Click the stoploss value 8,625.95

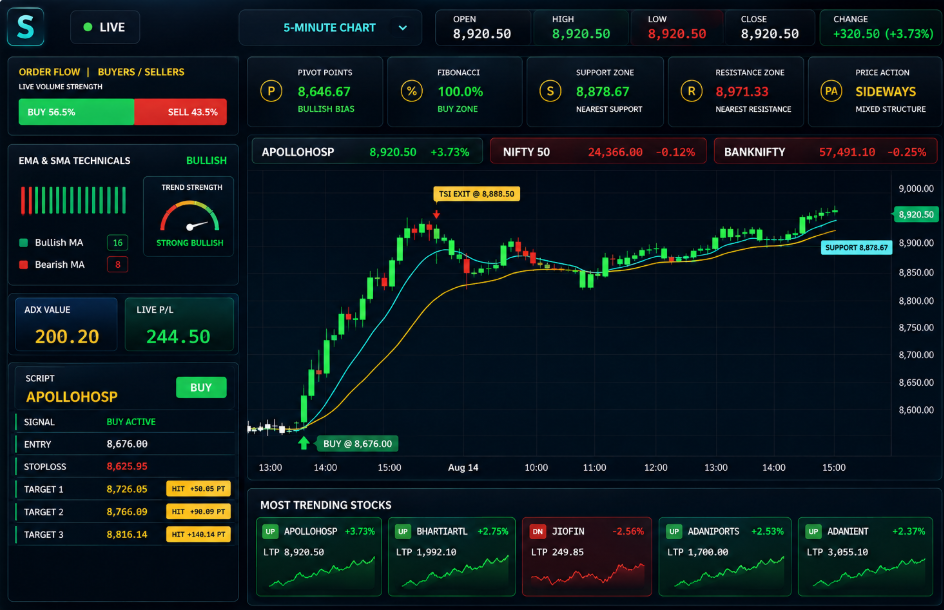(127, 466)
